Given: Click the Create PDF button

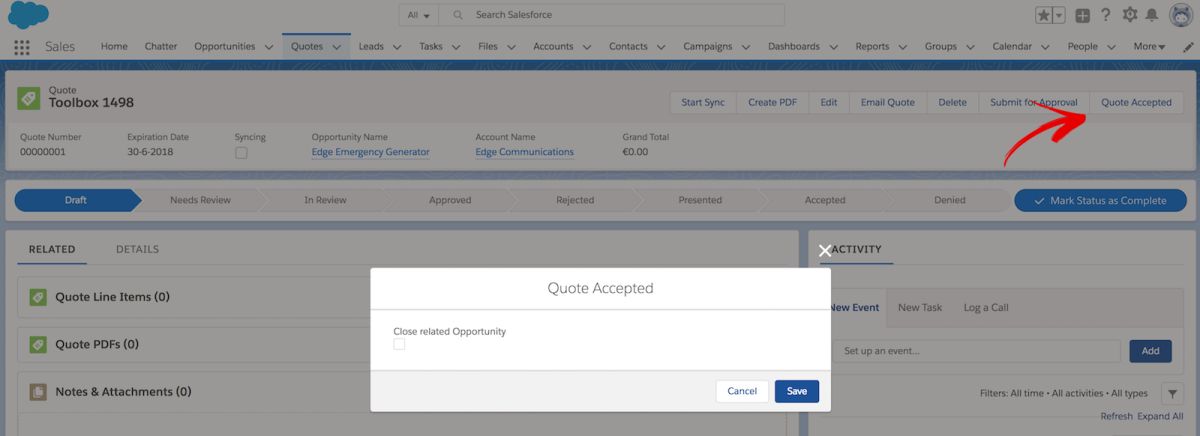Looking at the screenshot, I should pyautogui.click(x=772, y=102).
